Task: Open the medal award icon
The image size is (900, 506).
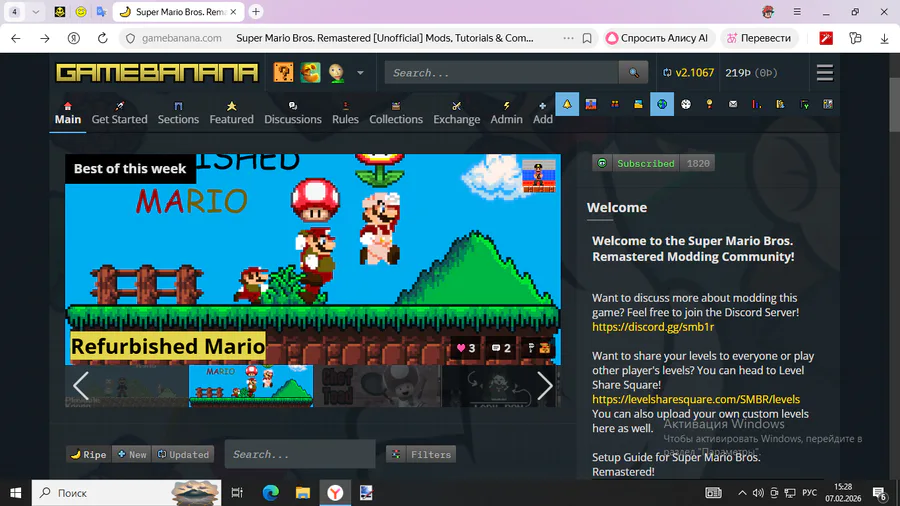Action: coord(709,104)
